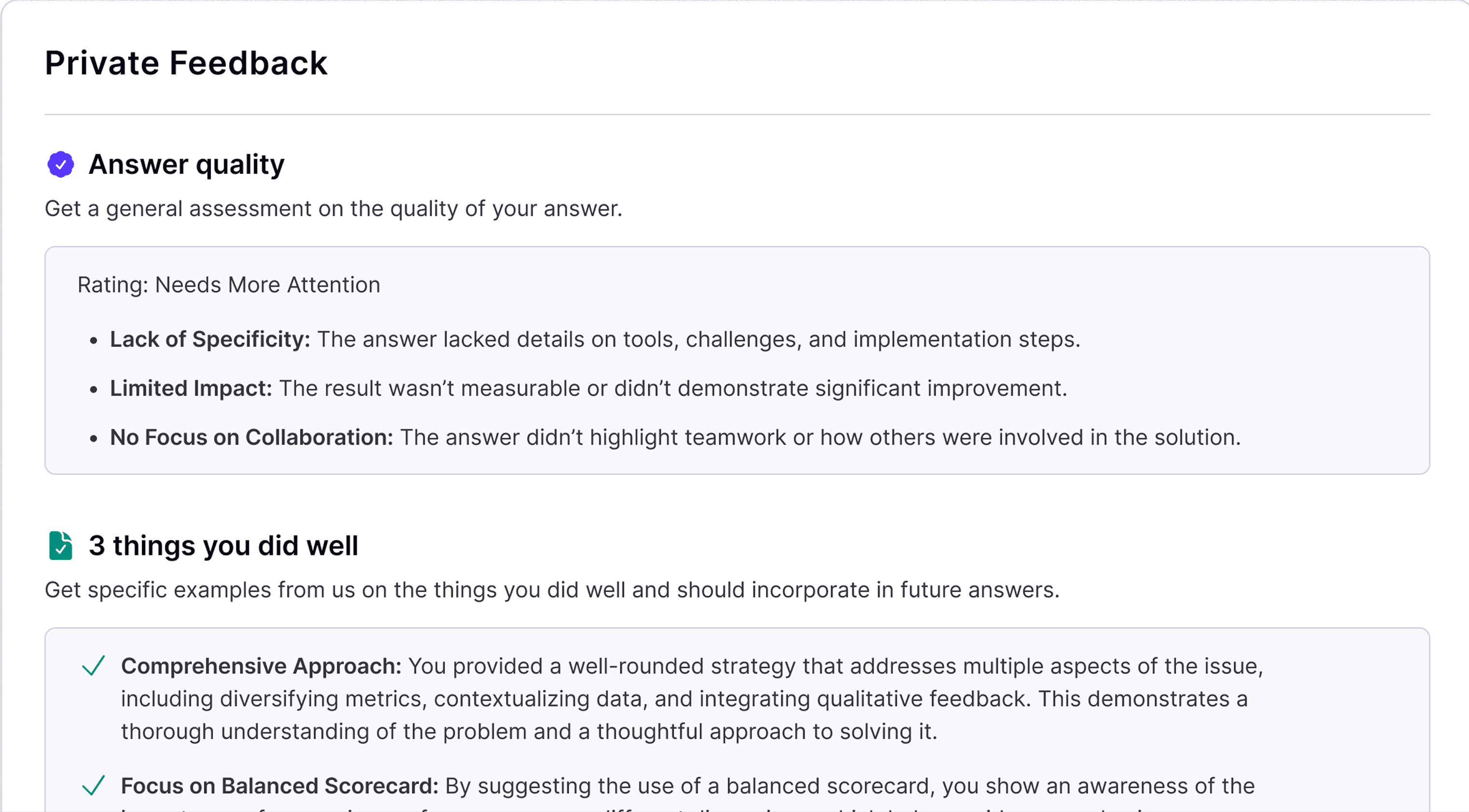Click the green document check icon

coord(60,546)
